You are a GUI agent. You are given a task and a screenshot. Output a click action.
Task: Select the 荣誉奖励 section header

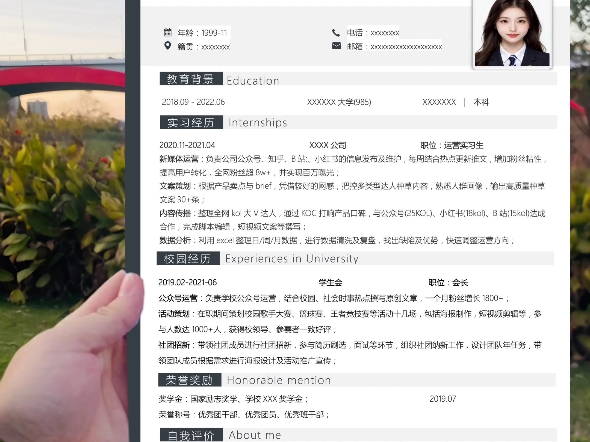[x=190, y=380]
